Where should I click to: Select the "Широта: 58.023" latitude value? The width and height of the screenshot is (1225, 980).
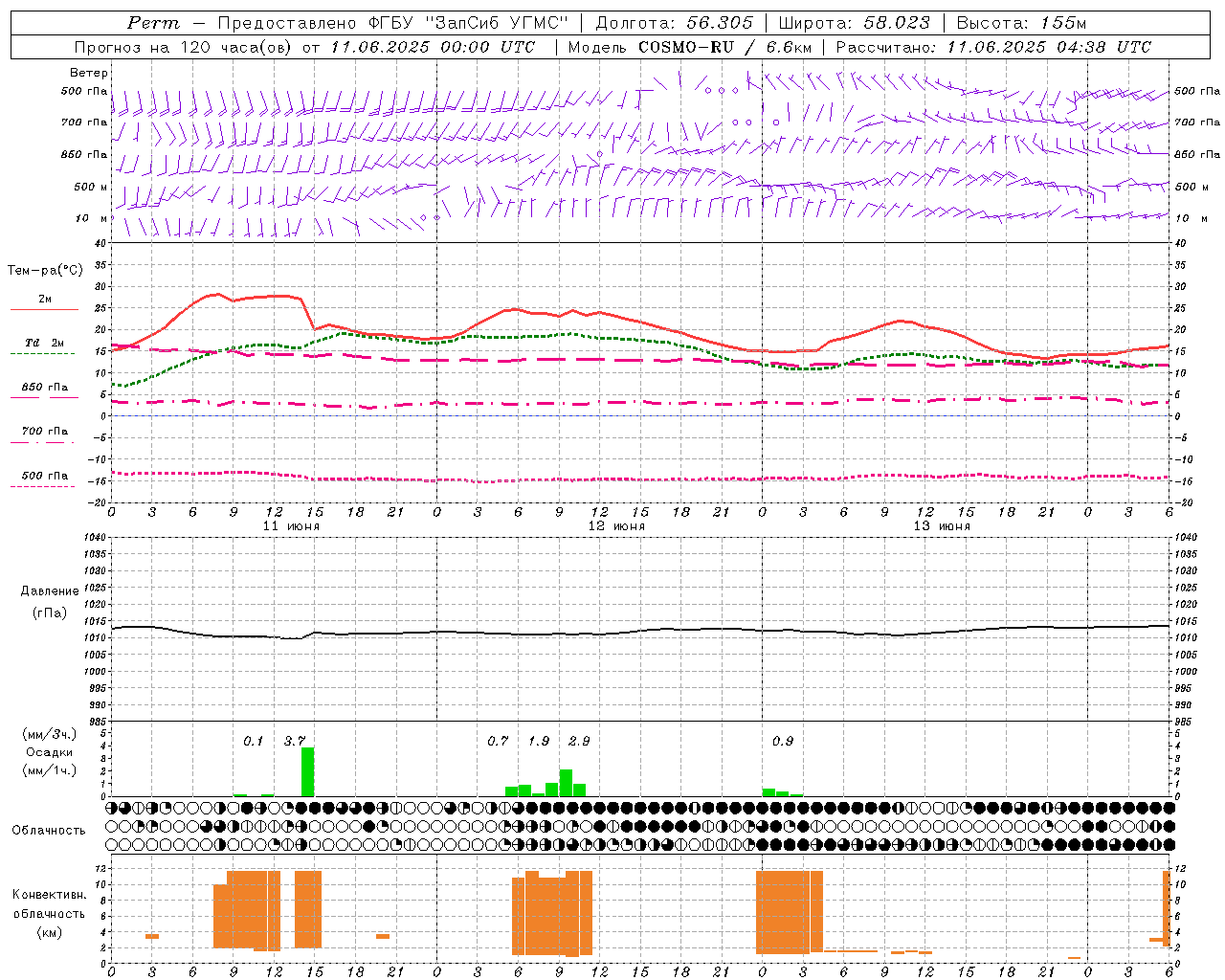(x=854, y=23)
